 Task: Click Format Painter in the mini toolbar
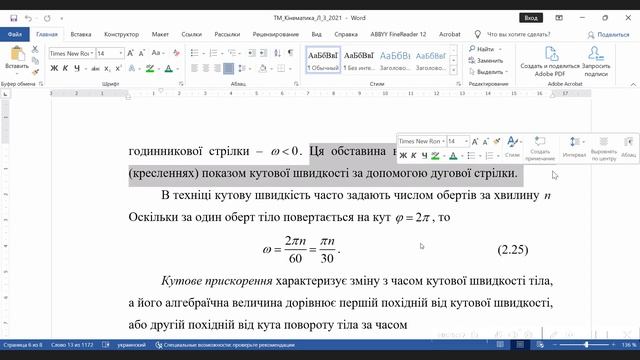(x=496, y=141)
